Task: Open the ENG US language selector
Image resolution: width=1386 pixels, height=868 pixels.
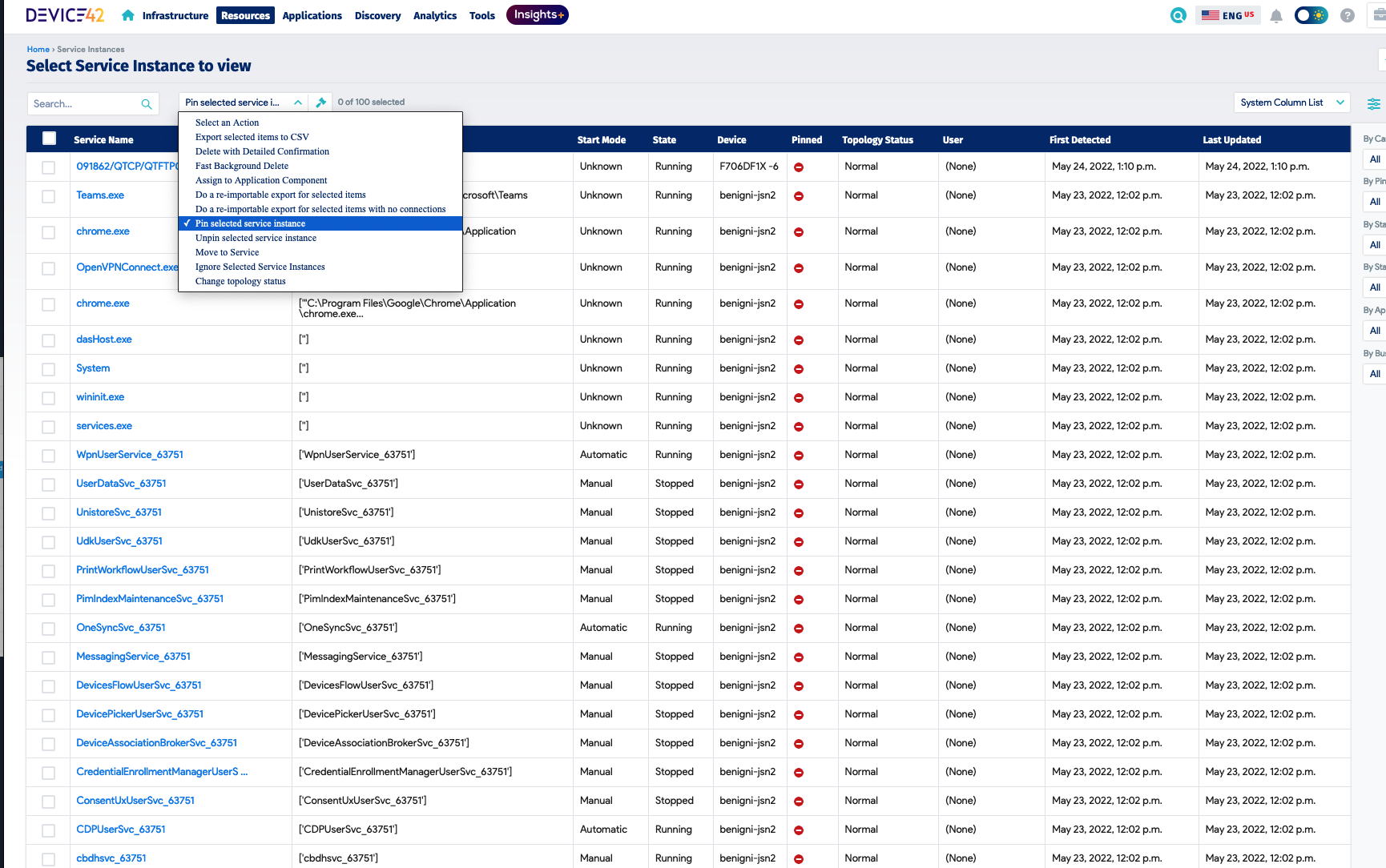Action: [1227, 15]
